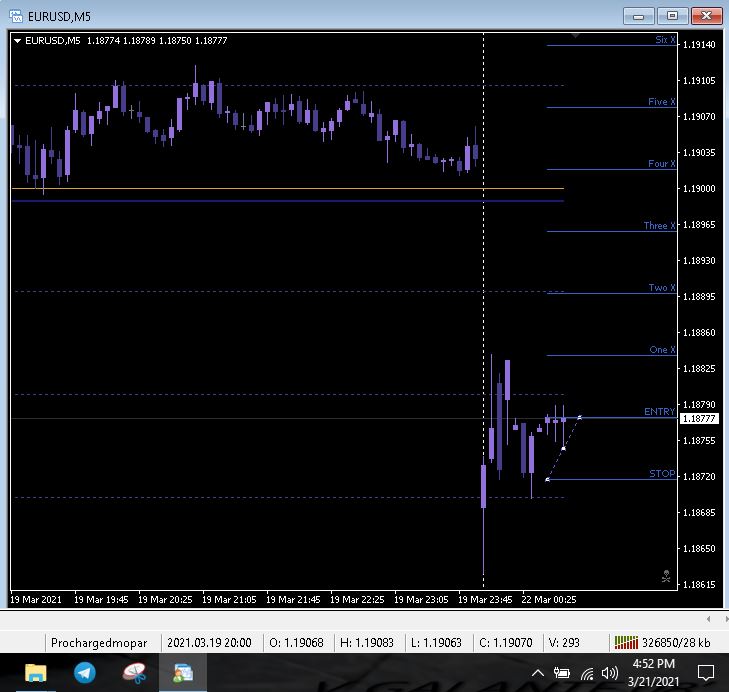Image resolution: width=729 pixels, height=692 pixels.
Task: Click the L: 1.19063 low price cell
Action: (x=436, y=643)
